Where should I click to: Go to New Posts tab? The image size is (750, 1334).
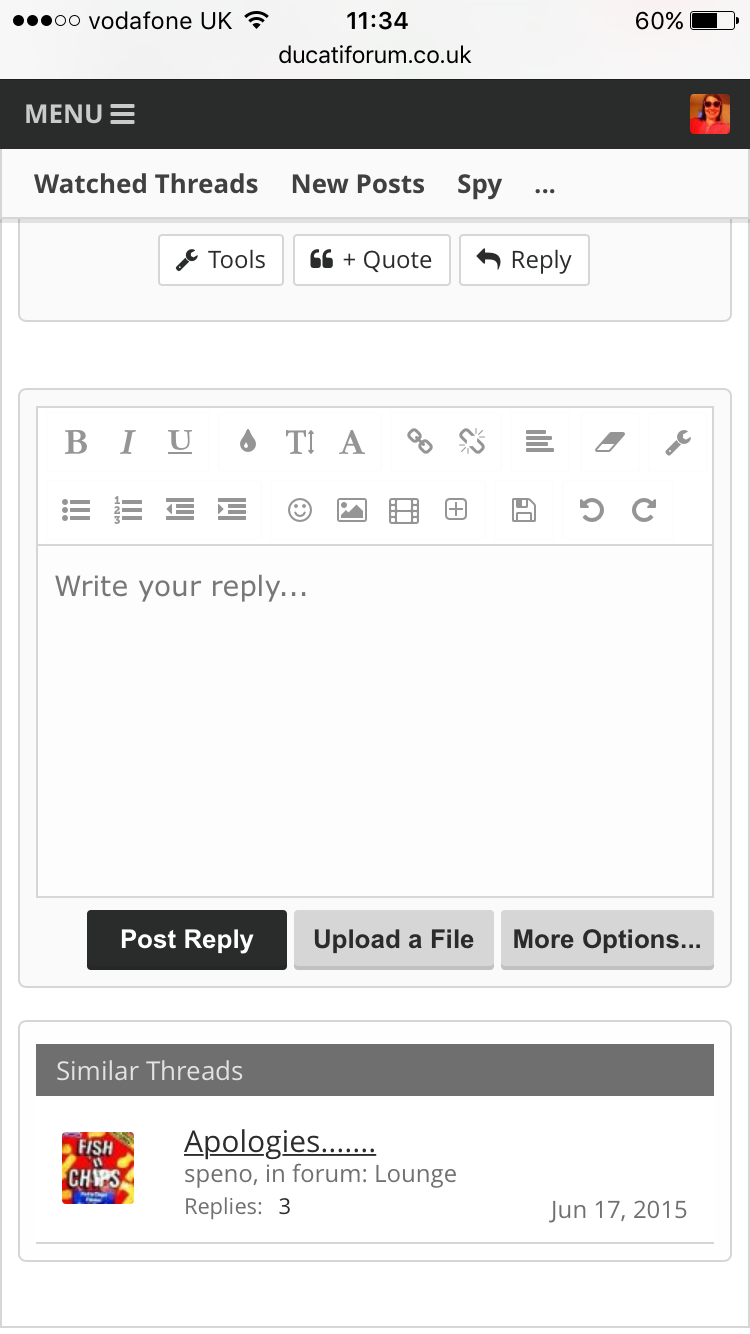358,184
